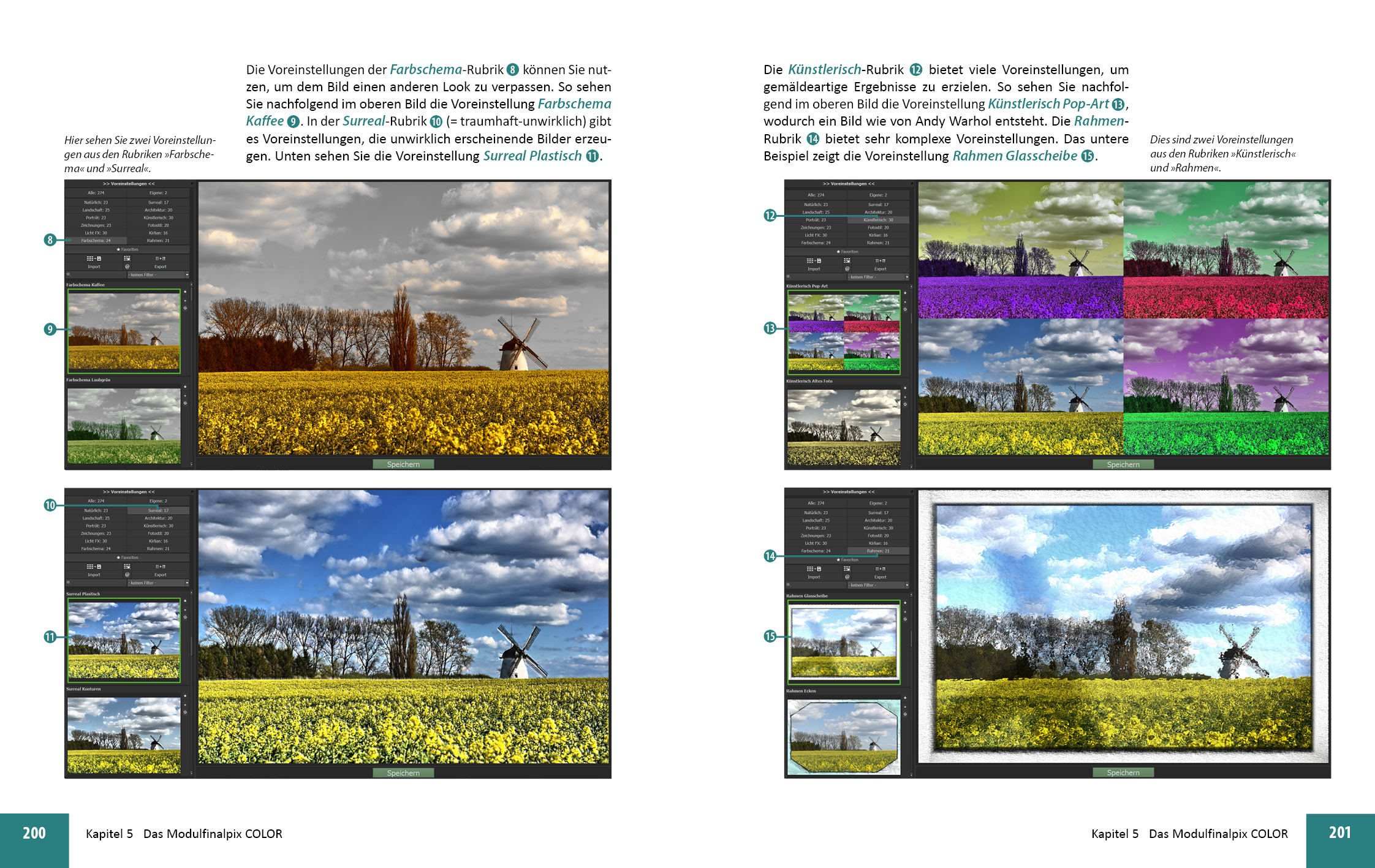Click Import icon above Farbschema Kaffee preset

click(94, 259)
